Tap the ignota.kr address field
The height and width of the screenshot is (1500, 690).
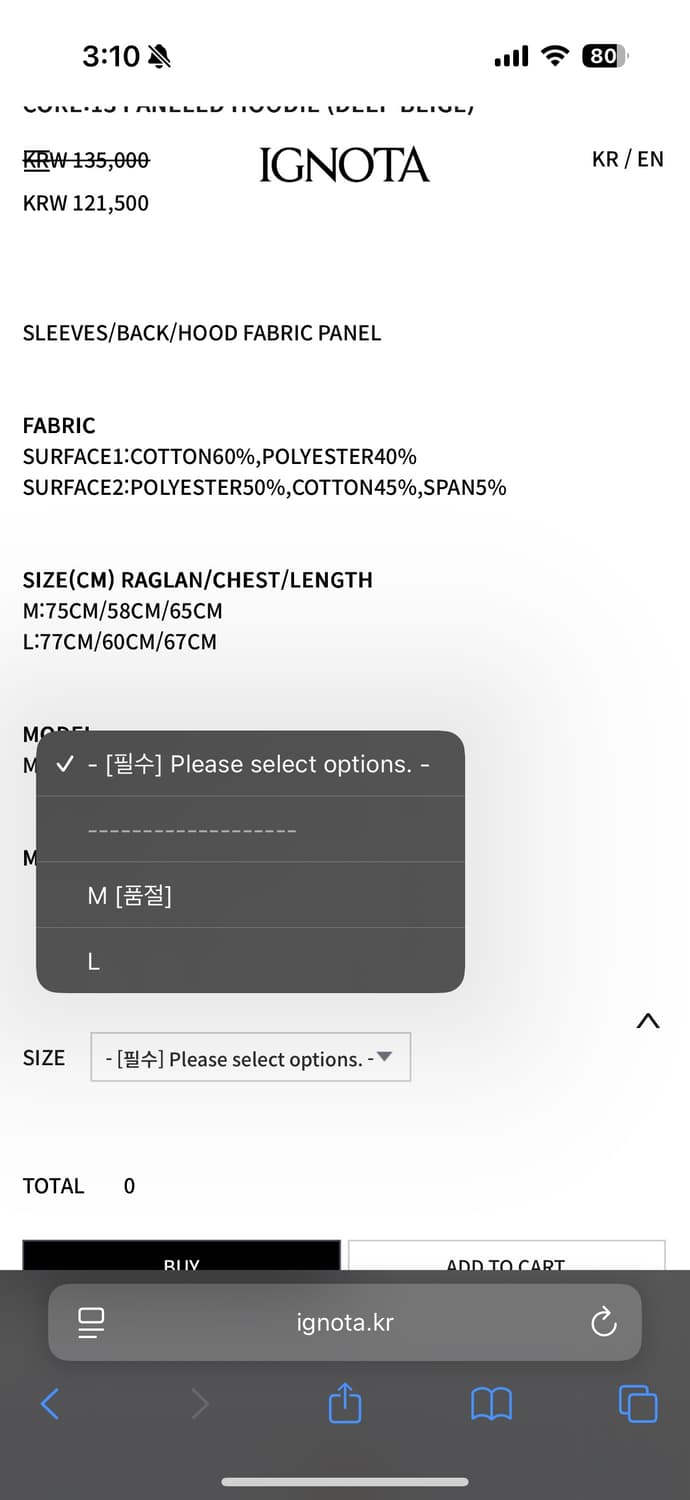click(345, 1323)
